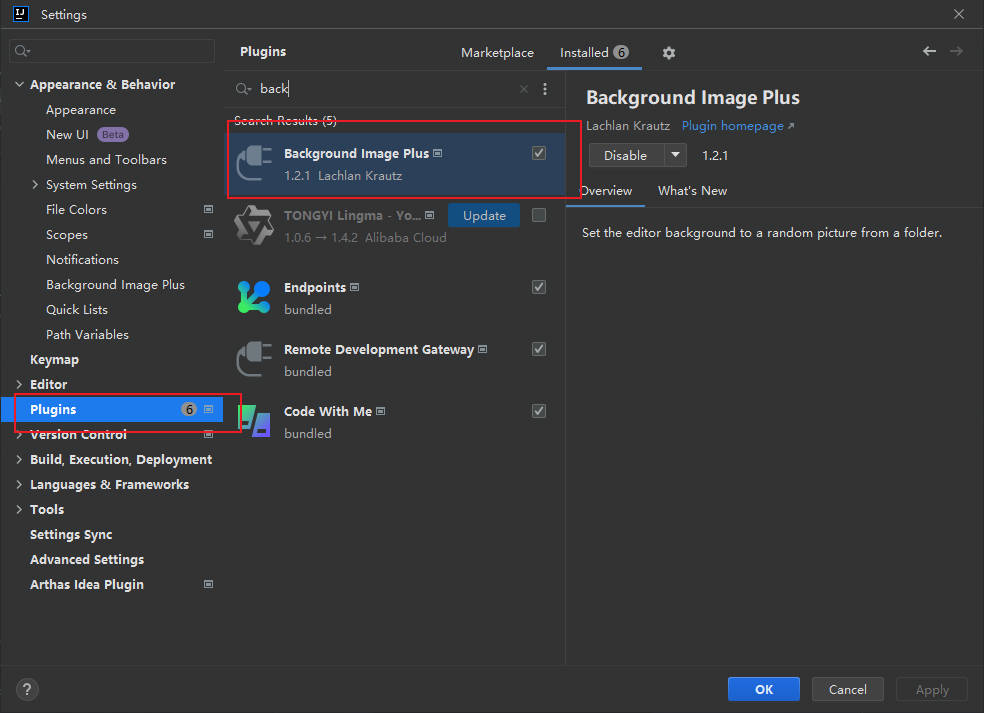984x713 pixels.
Task: Click the IntelliJ logo in title bar
Action: tap(21, 14)
